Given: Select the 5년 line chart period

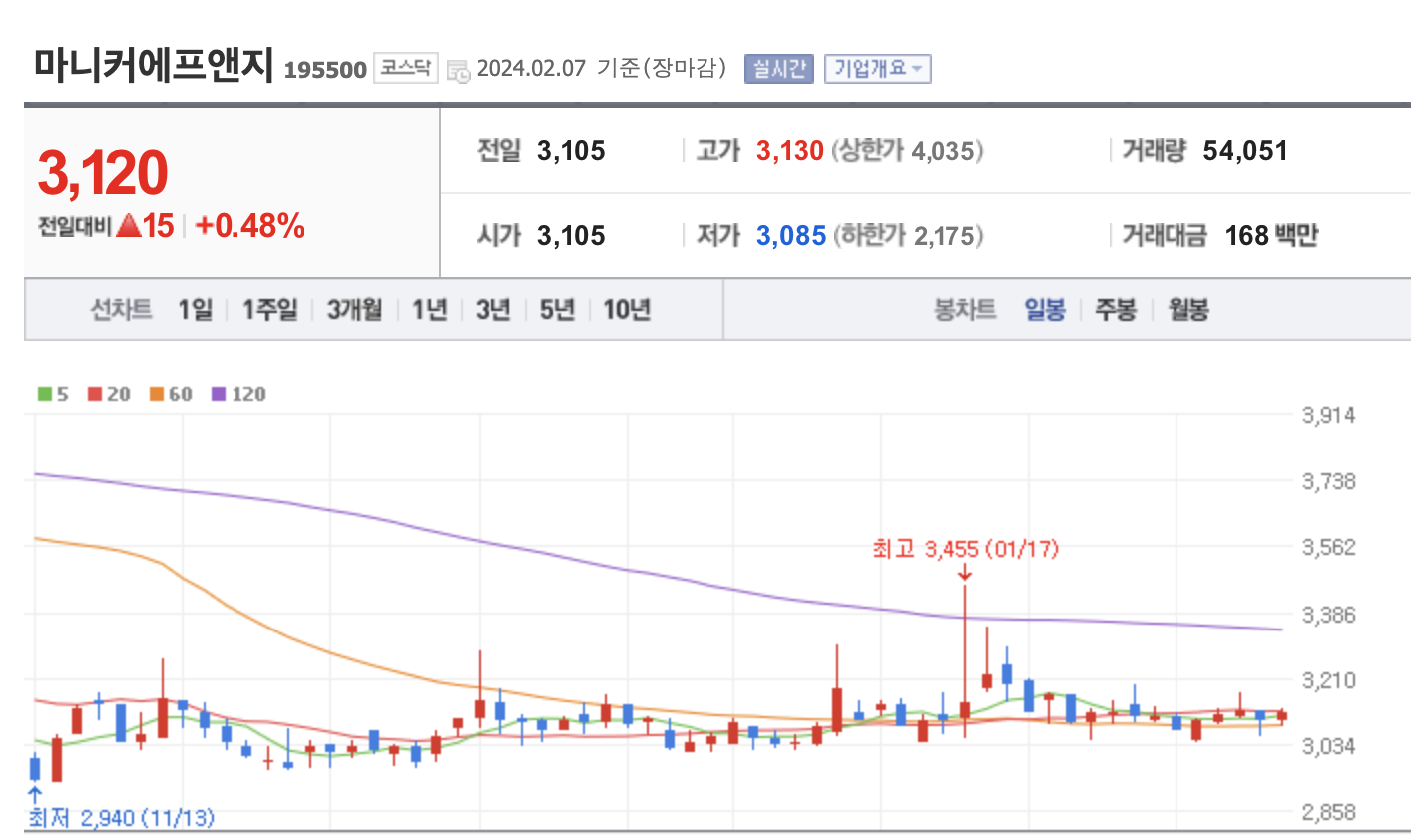Looking at the screenshot, I should 557,310.
